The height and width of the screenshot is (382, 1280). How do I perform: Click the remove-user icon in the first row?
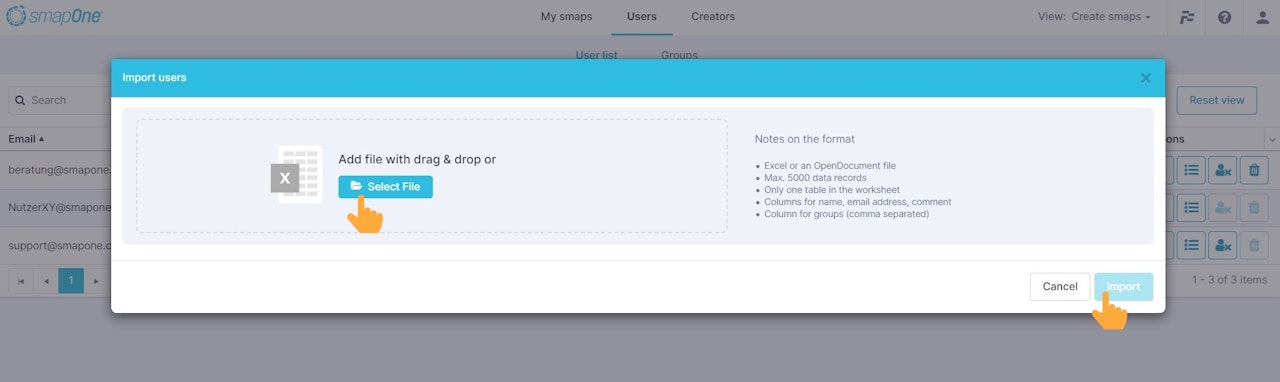[1222, 170]
